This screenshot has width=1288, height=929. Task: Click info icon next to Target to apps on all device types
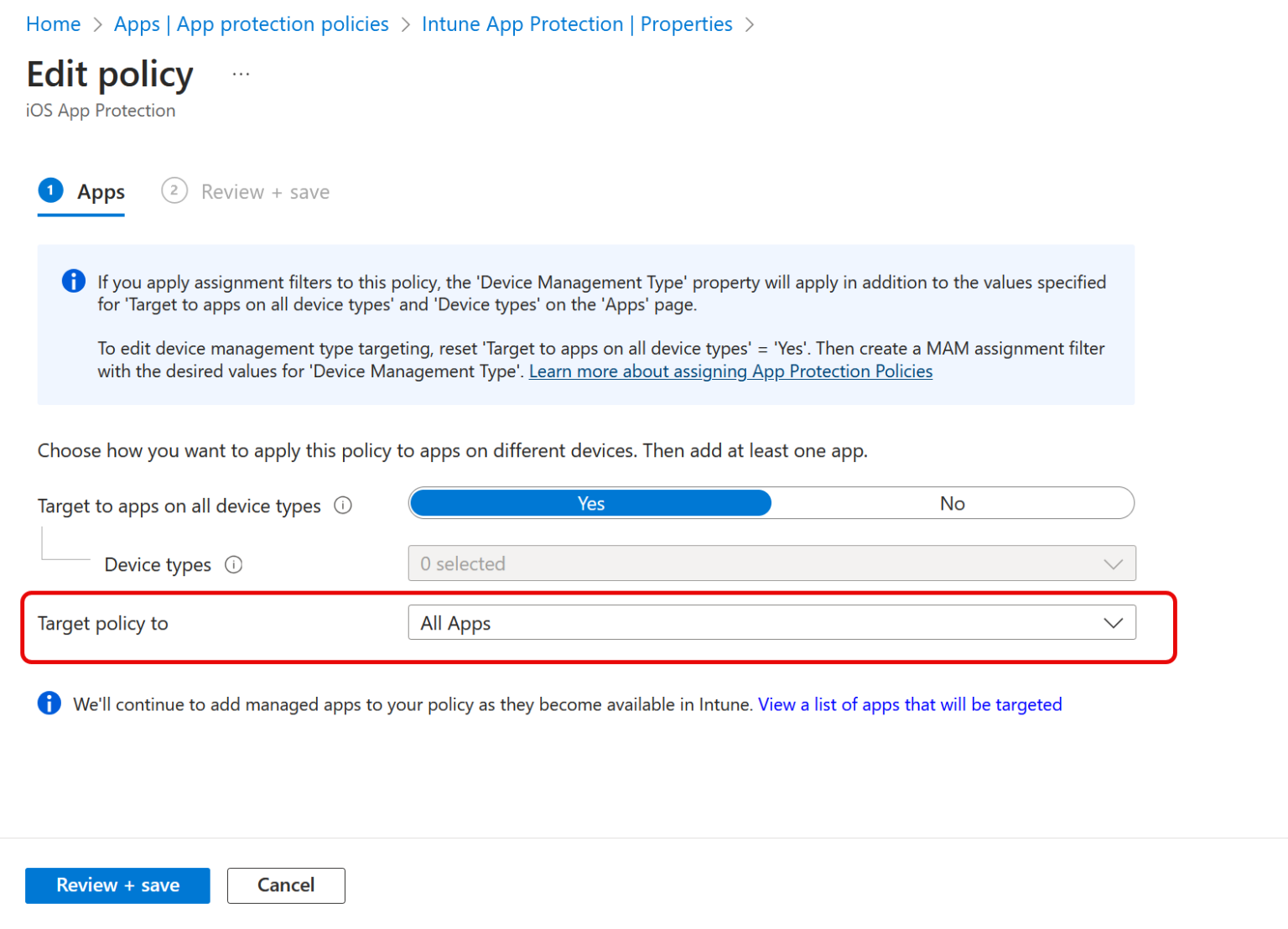pyautogui.click(x=343, y=506)
